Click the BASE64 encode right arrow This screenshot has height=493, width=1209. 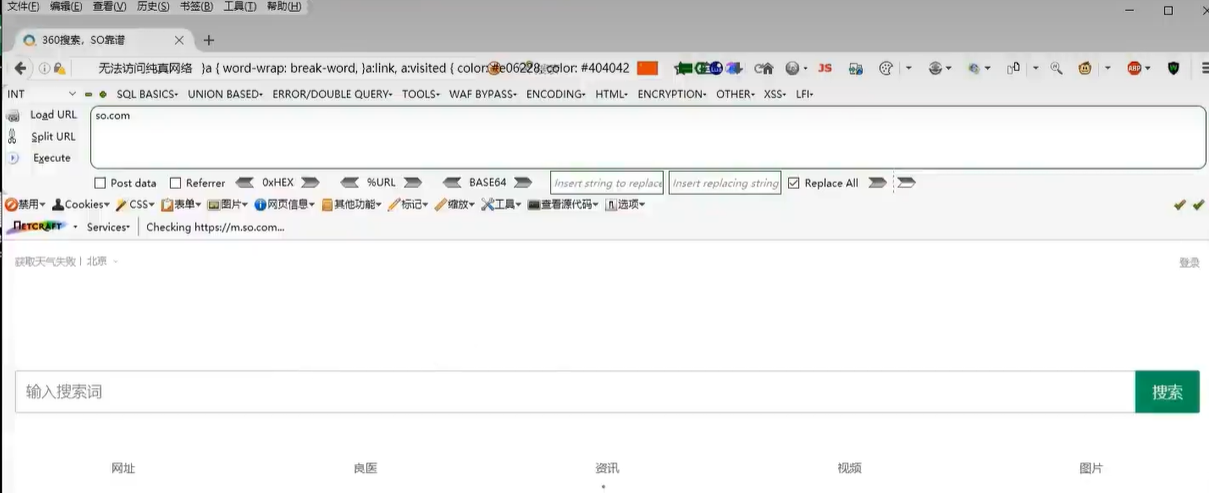click(x=522, y=183)
